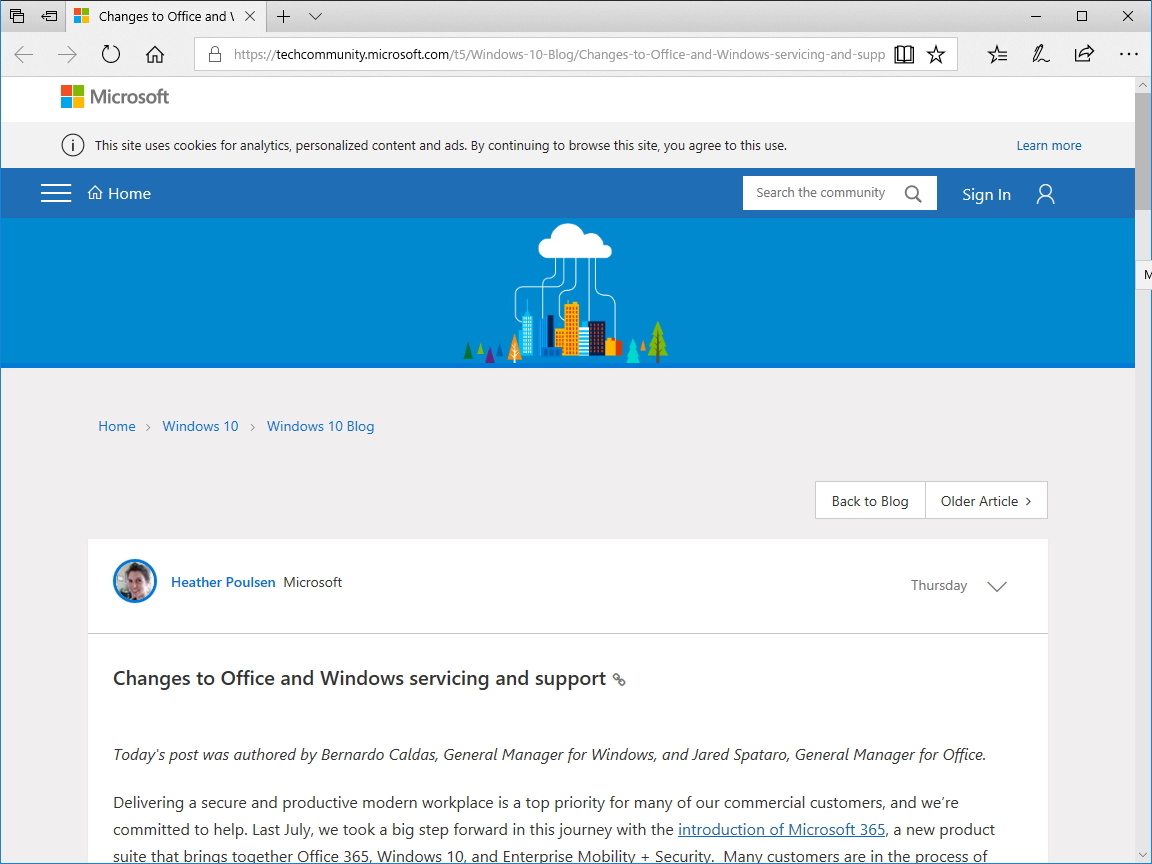Open browser Settings and more menu
This screenshot has height=864, width=1152.
(1129, 54)
